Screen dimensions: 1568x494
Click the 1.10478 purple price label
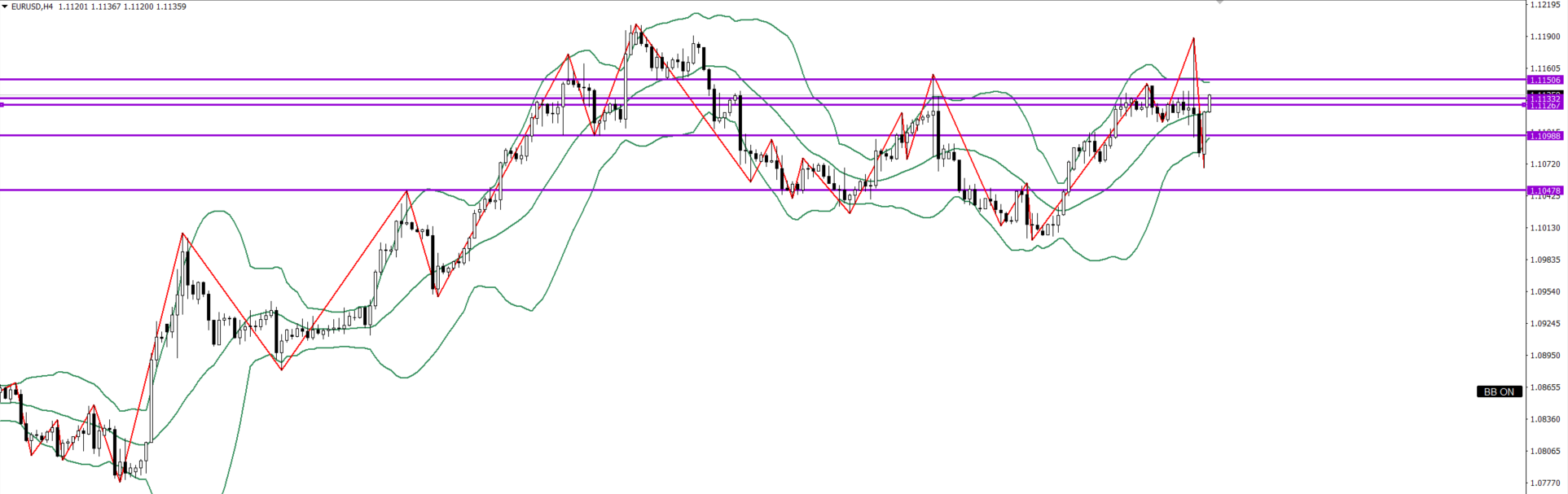point(1545,190)
